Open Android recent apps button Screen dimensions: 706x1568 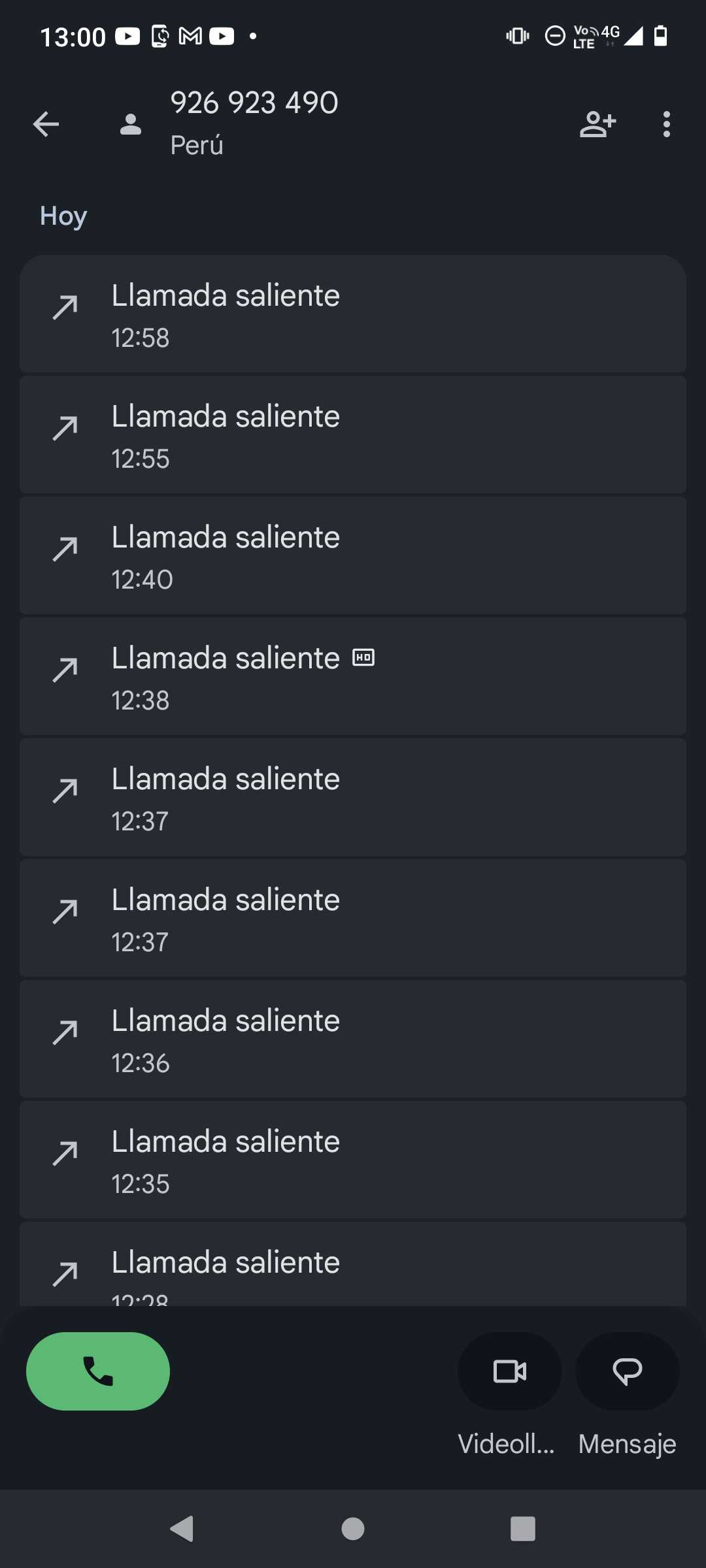[522, 1529]
